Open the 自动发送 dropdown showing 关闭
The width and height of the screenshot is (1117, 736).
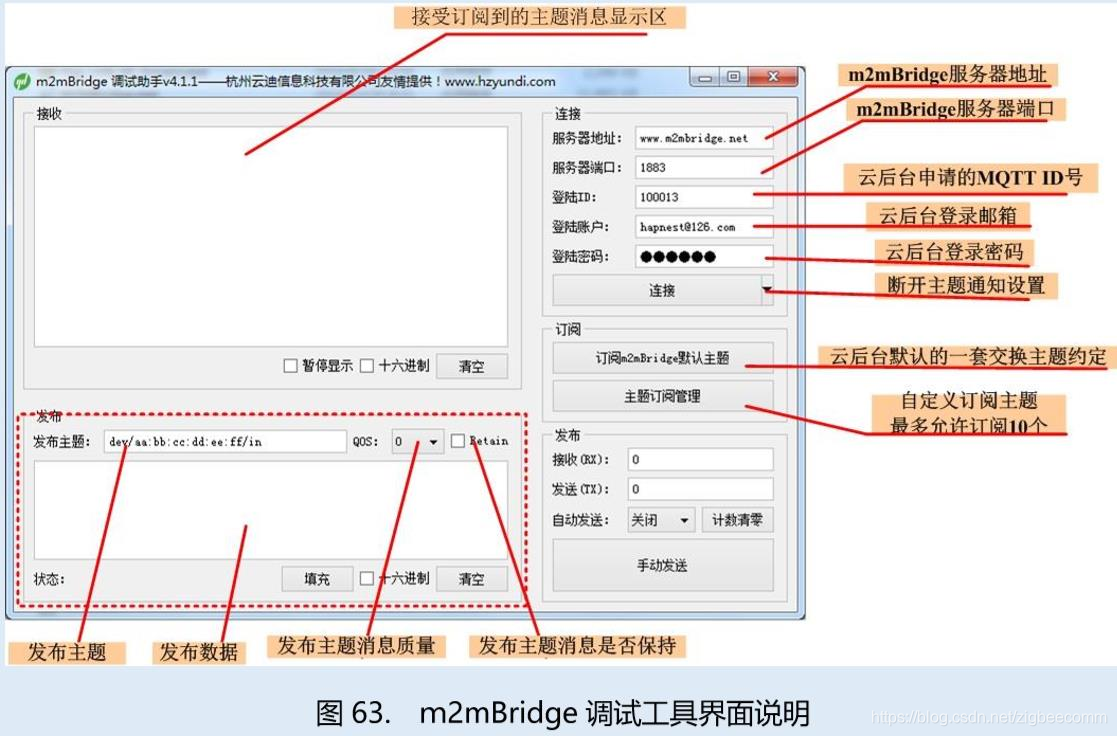[x=660, y=520]
